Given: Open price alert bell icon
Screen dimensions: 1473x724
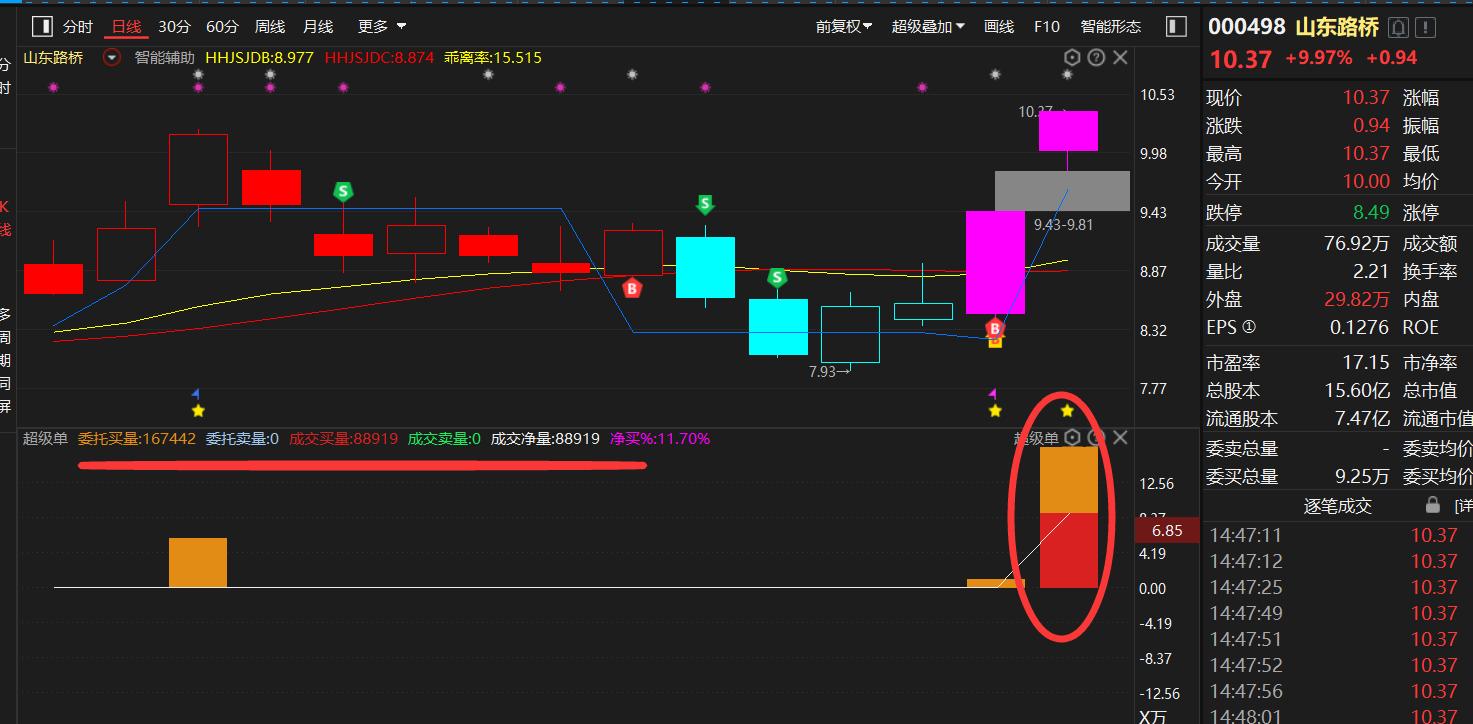Looking at the screenshot, I should point(1398,27).
